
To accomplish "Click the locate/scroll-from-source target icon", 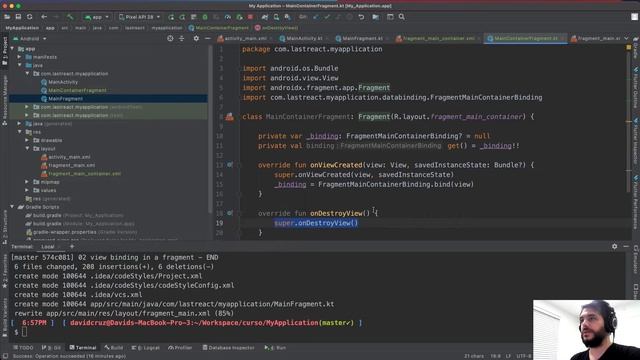I will click(x=170, y=38).
